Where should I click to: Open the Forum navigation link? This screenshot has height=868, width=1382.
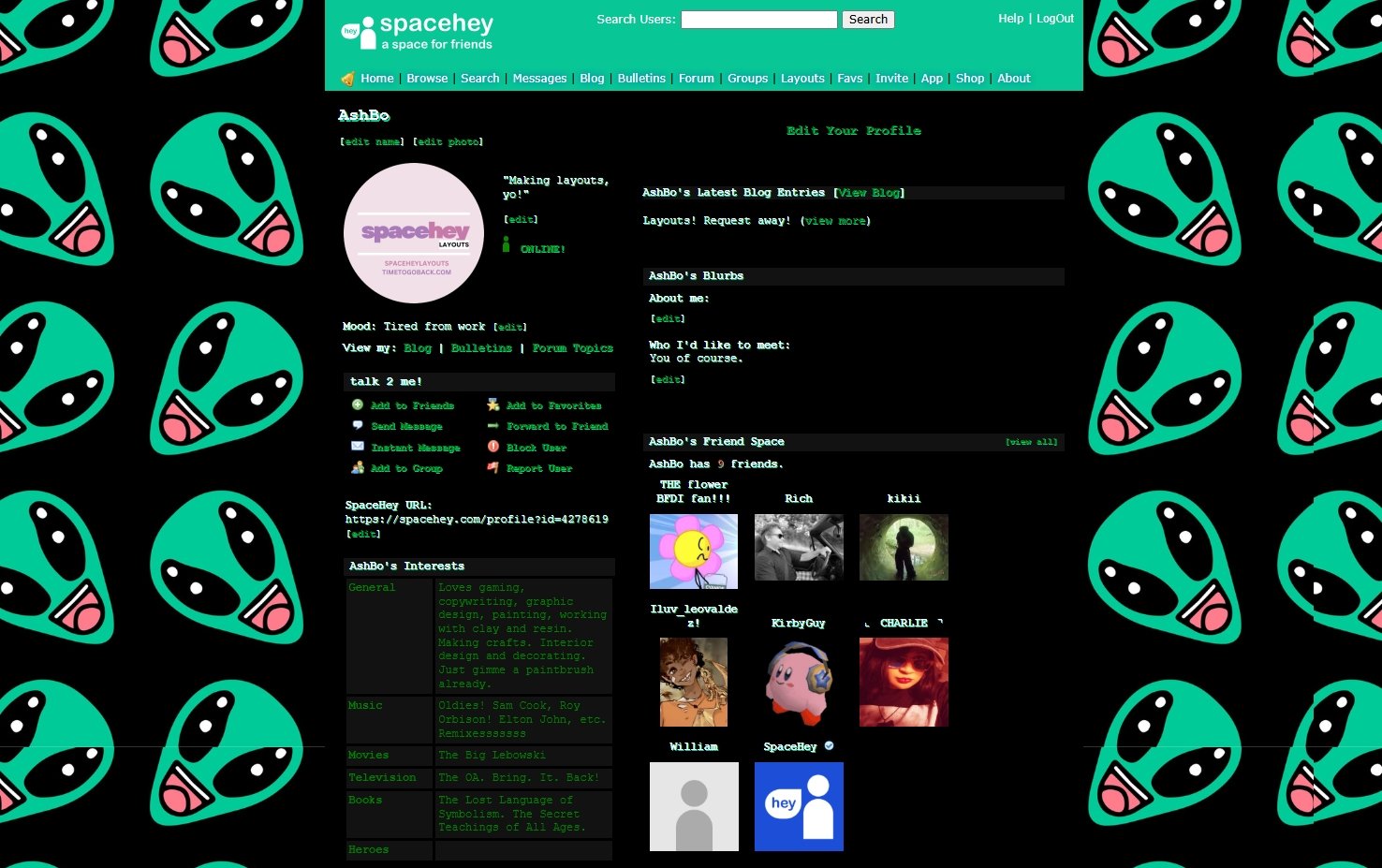(x=696, y=79)
